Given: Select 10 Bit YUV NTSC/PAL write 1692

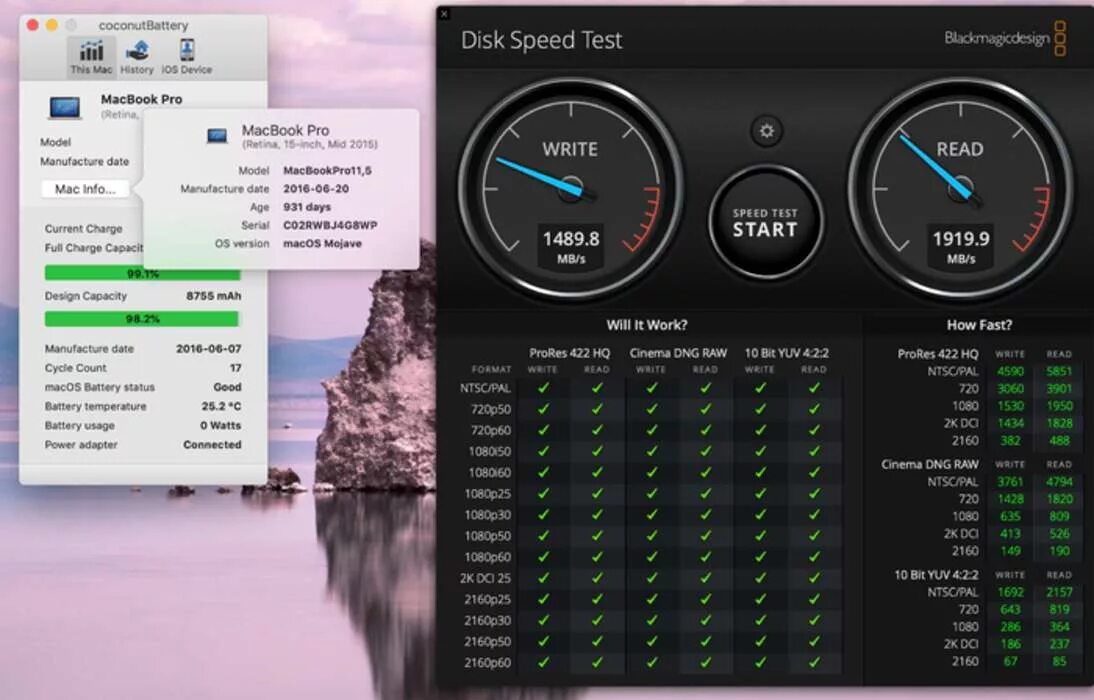Looking at the screenshot, I should coord(1010,592).
